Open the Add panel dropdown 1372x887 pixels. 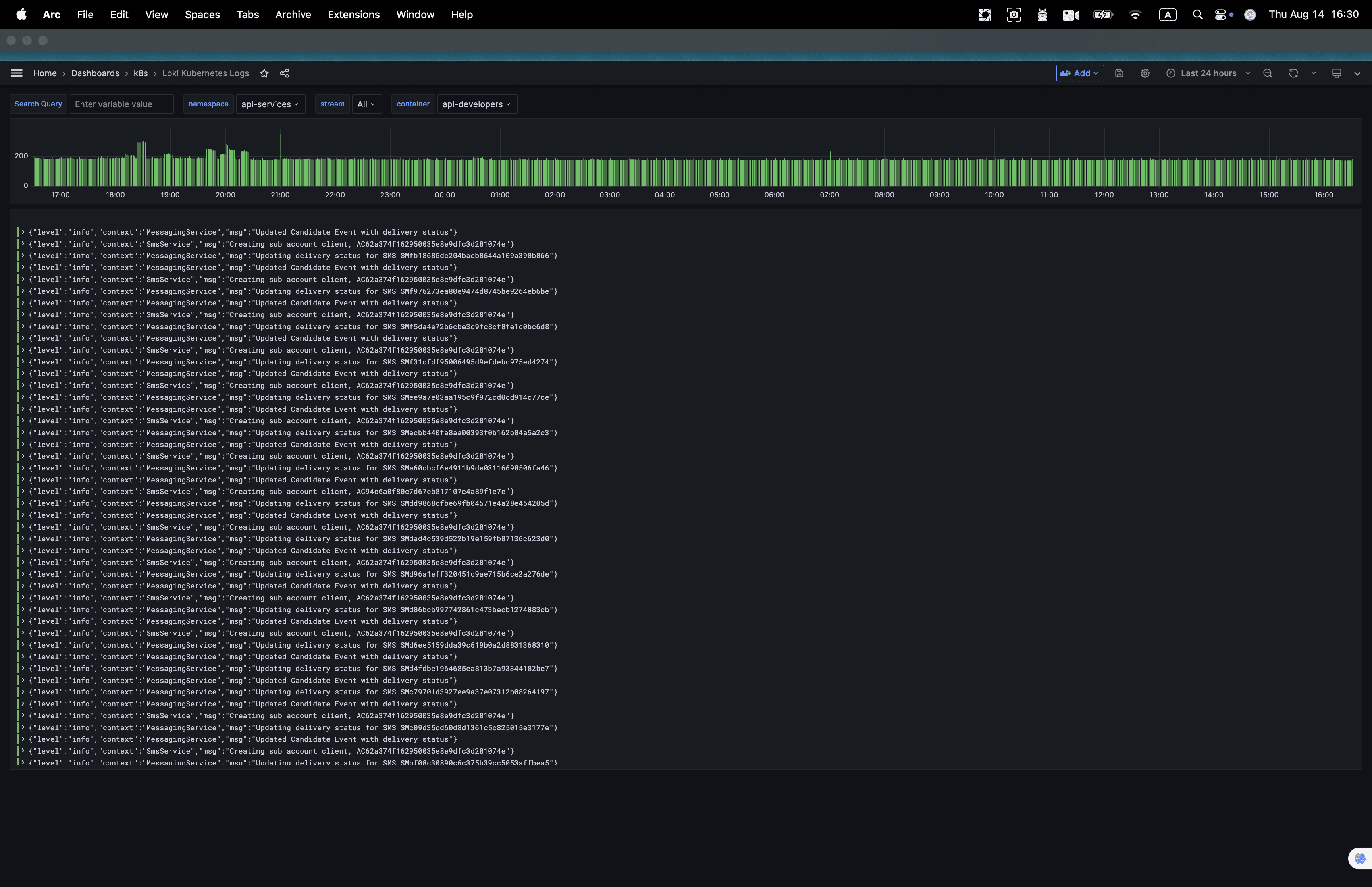[x=1079, y=73]
